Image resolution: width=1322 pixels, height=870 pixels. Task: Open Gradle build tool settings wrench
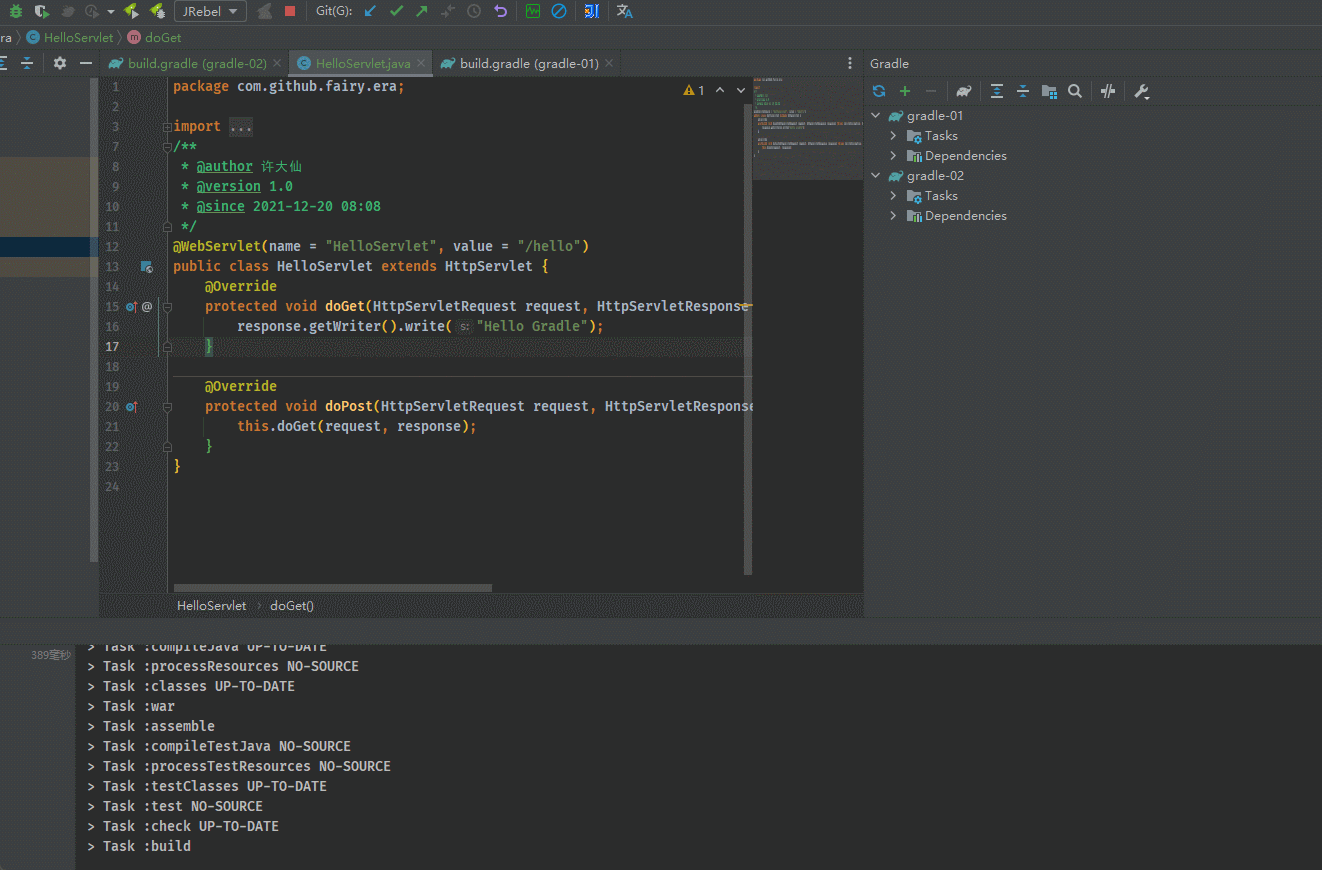pyautogui.click(x=1141, y=91)
